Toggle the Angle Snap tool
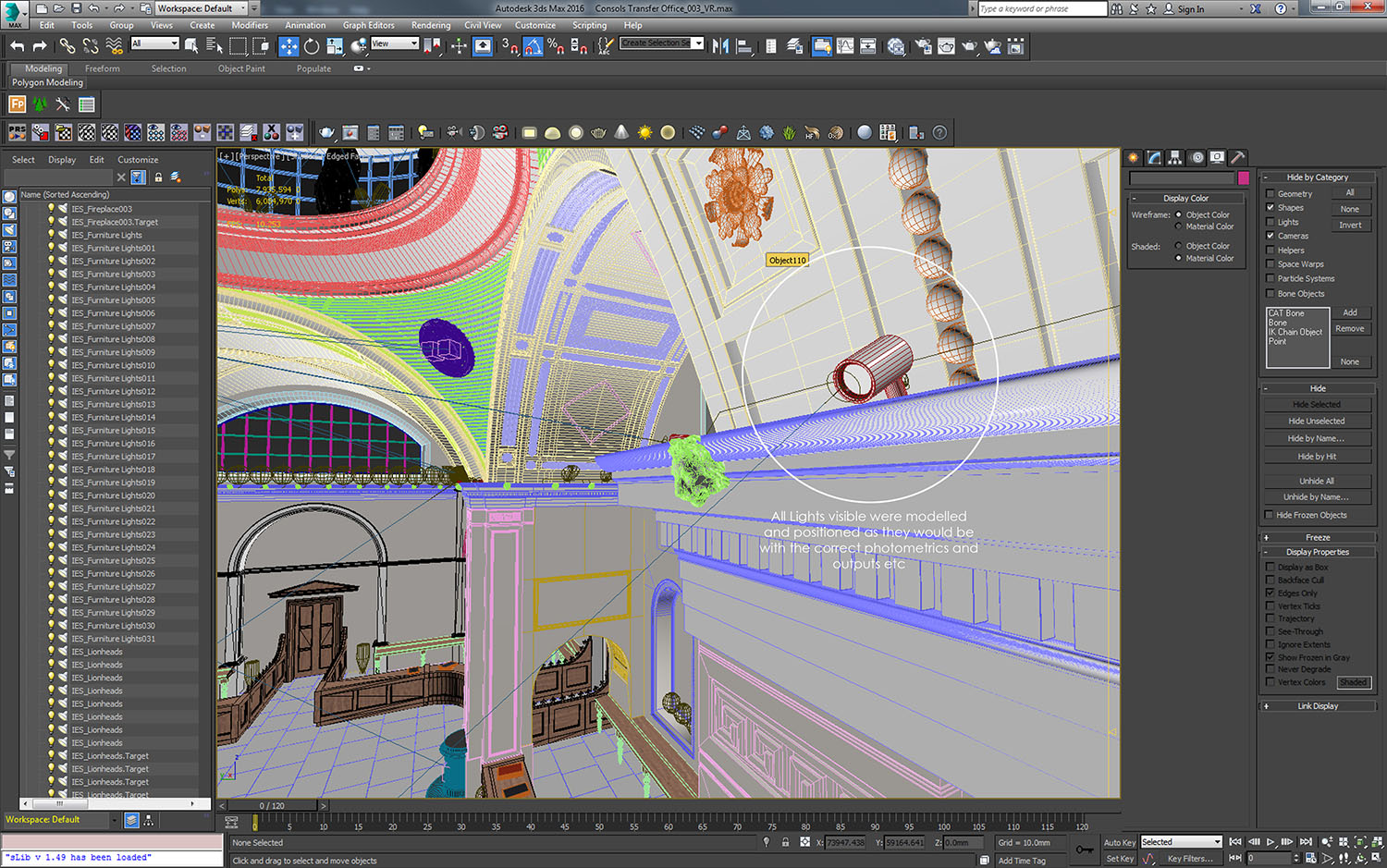 coord(534,46)
